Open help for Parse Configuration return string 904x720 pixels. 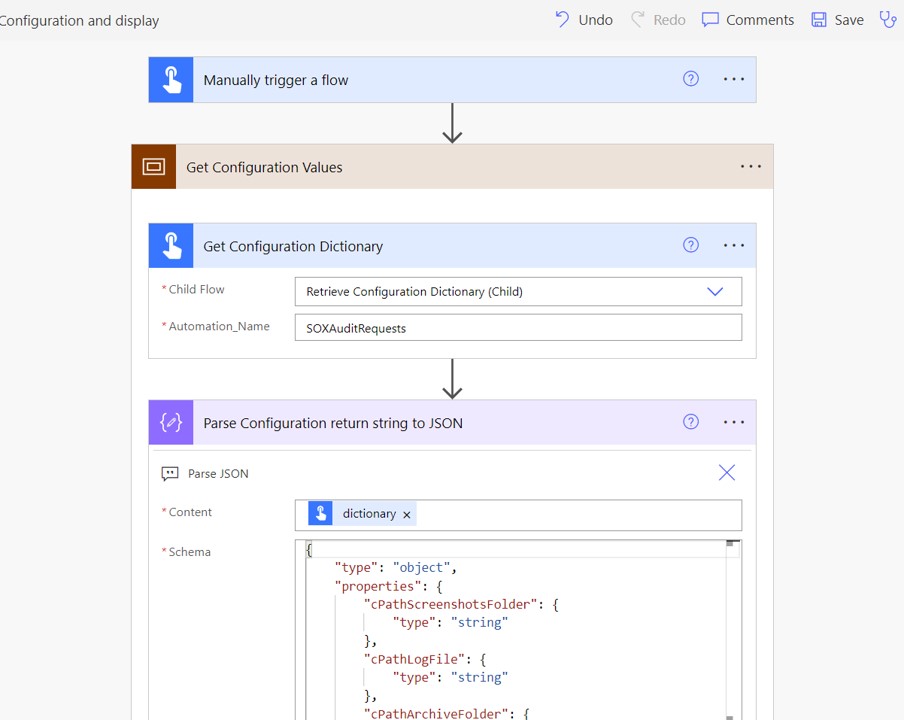point(691,422)
